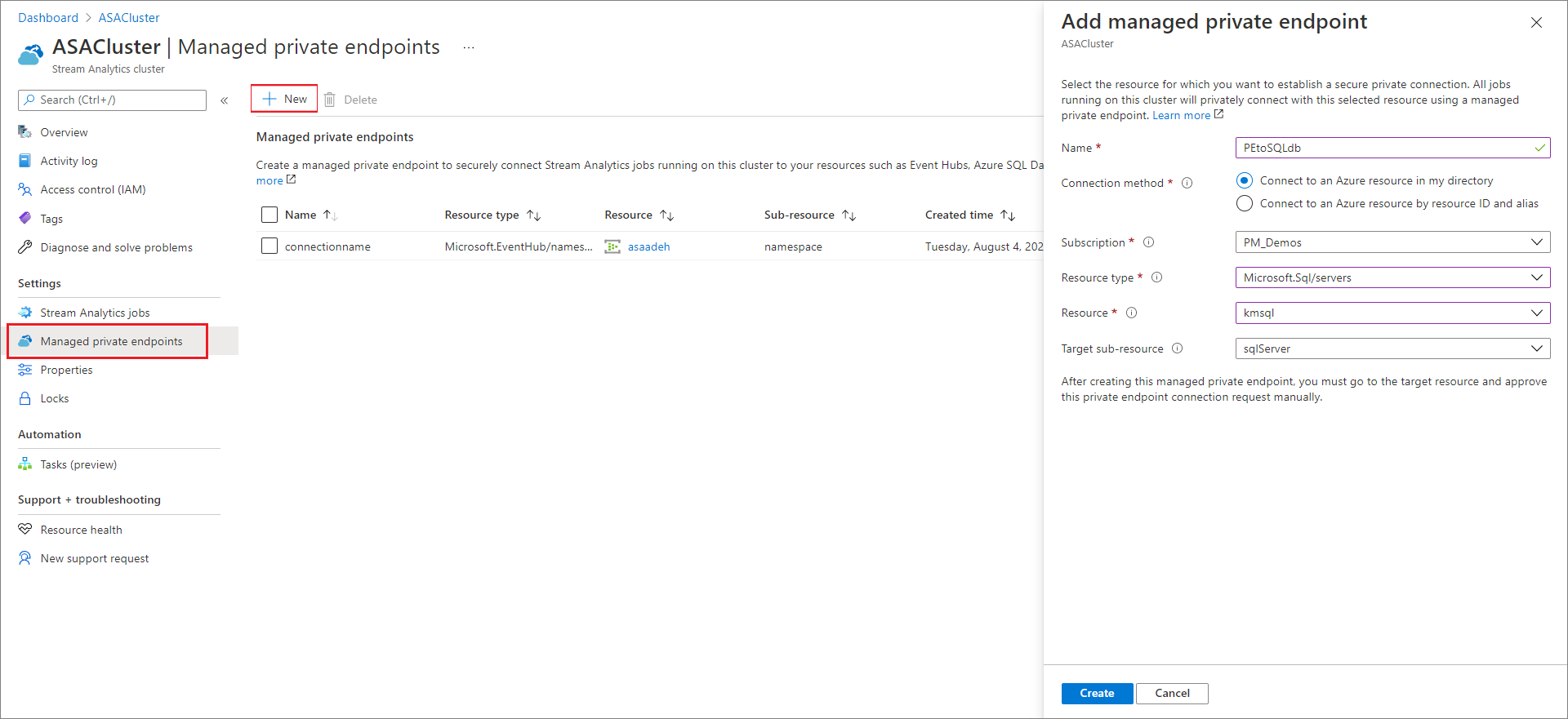Open Stream Analytics jobs menu item
Image resolution: width=1568 pixels, height=719 pixels.
point(95,313)
